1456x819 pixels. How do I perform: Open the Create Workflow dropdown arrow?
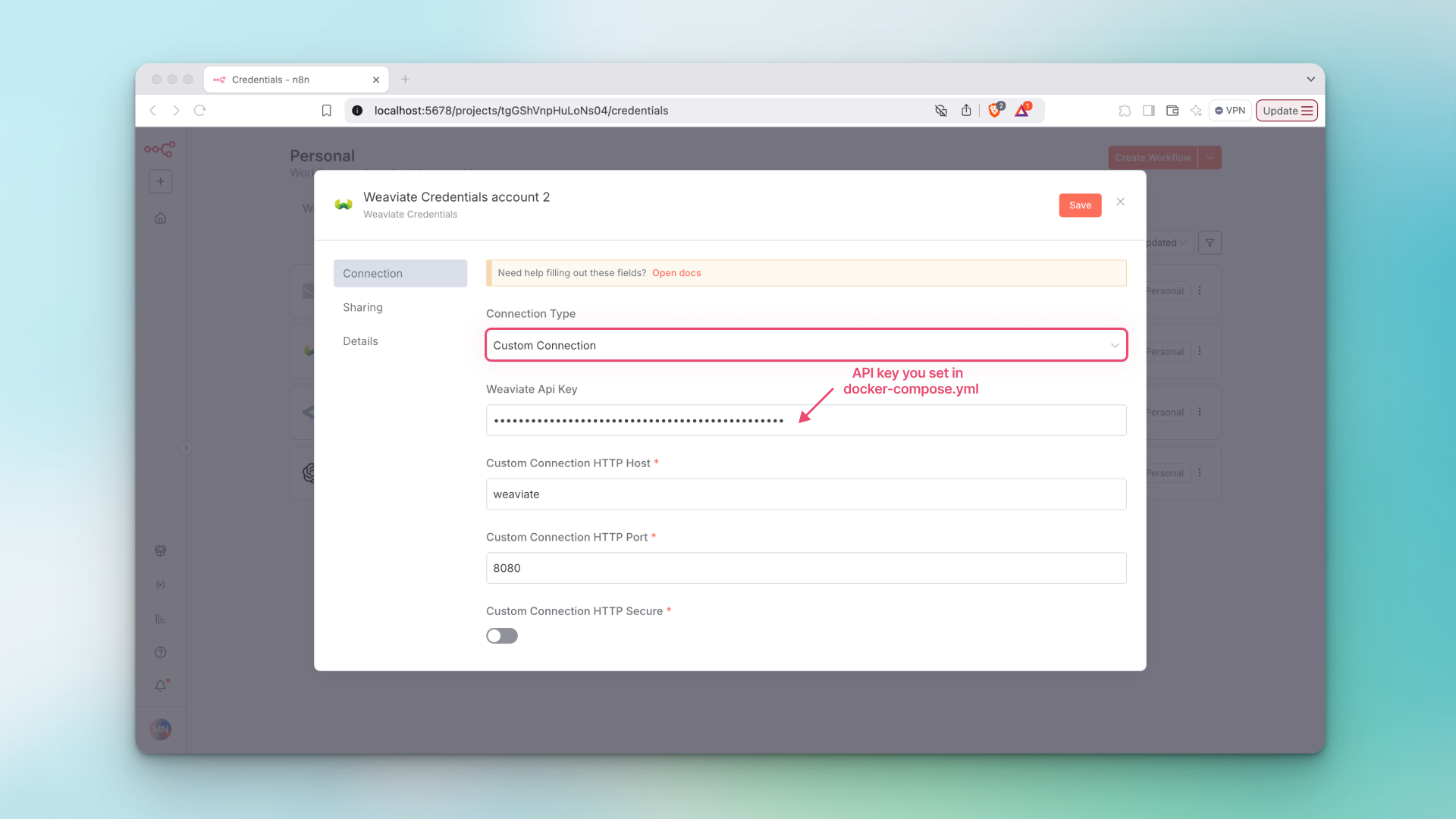pyautogui.click(x=1210, y=158)
